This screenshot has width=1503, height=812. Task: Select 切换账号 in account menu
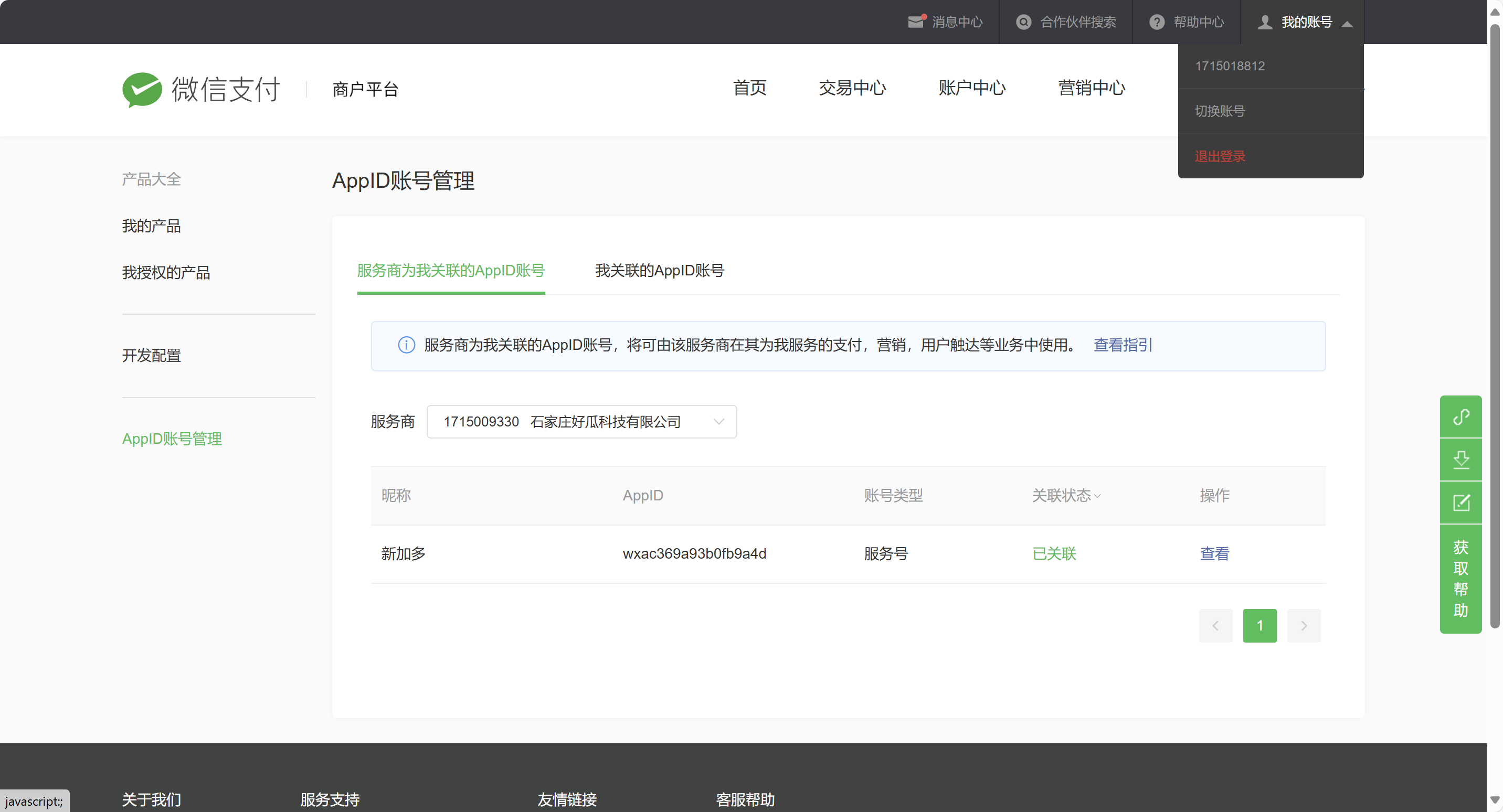1220,111
